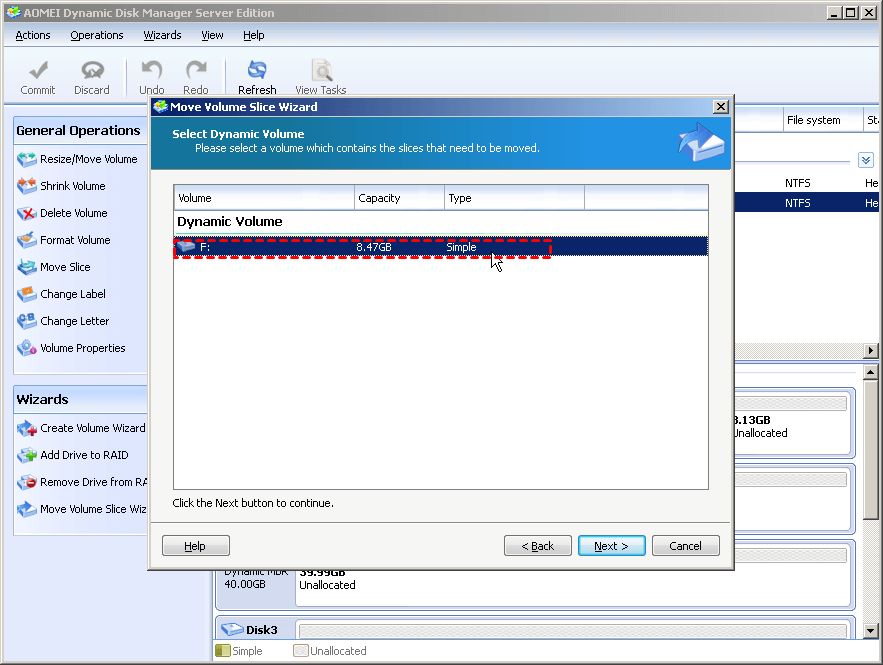Click the disk panel scroll down arrow
883x665 pixels.
871,631
